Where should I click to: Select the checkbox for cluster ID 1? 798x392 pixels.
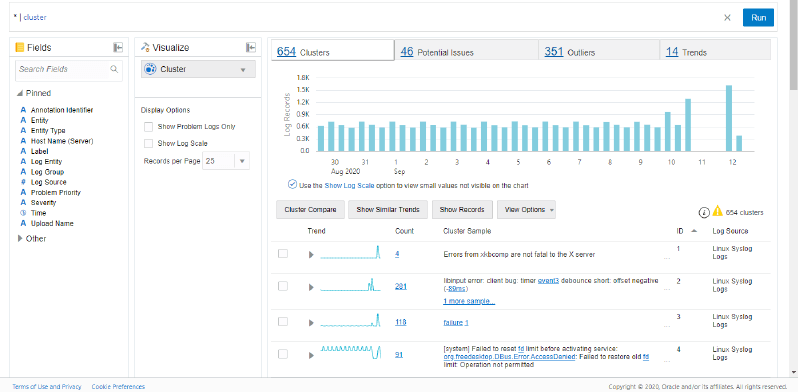coord(282,254)
